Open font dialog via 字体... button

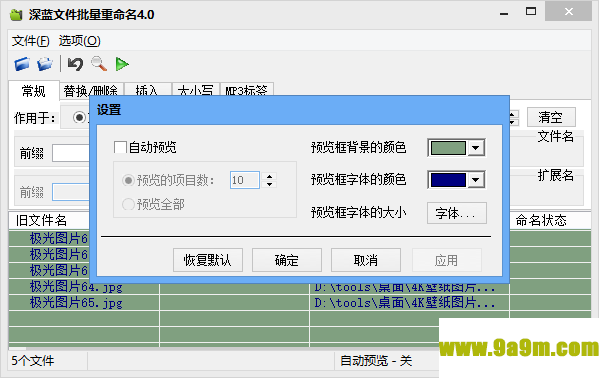click(x=457, y=213)
